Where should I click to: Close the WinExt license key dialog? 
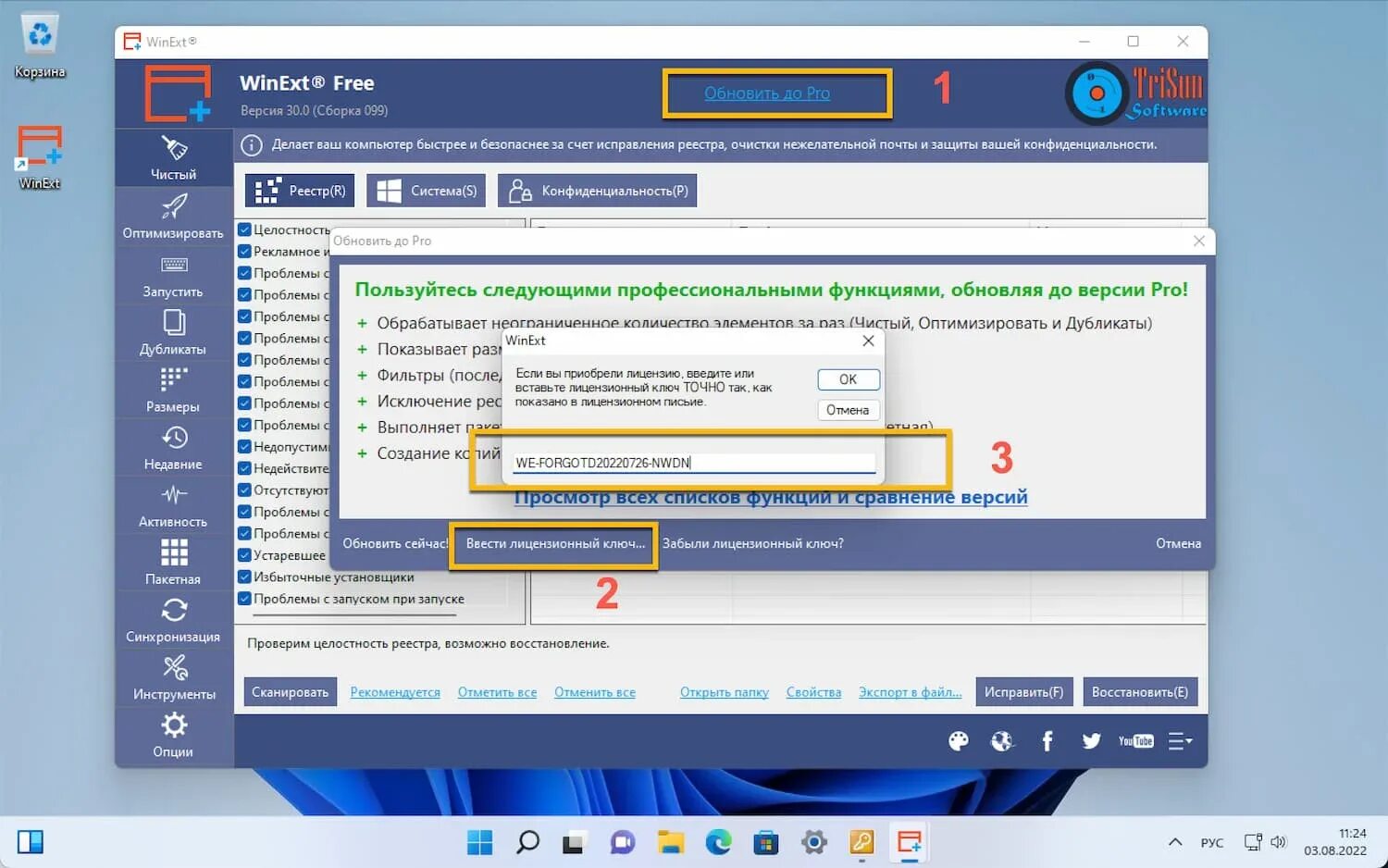pos(868,341)
